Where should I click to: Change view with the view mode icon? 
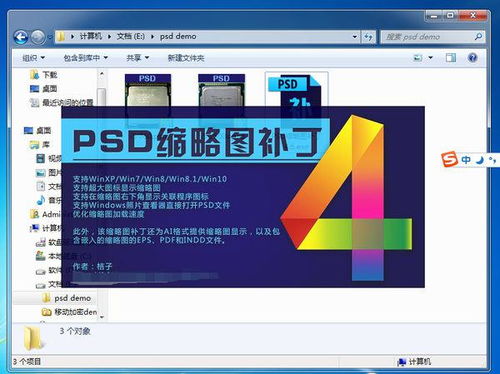(x=418, y=58)
